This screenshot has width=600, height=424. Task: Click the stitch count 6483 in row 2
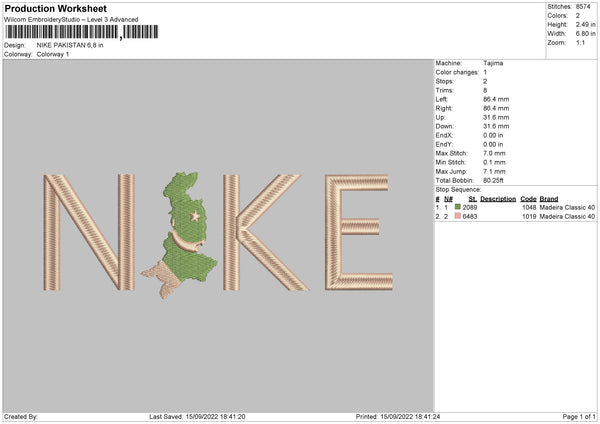coord(470,217)
